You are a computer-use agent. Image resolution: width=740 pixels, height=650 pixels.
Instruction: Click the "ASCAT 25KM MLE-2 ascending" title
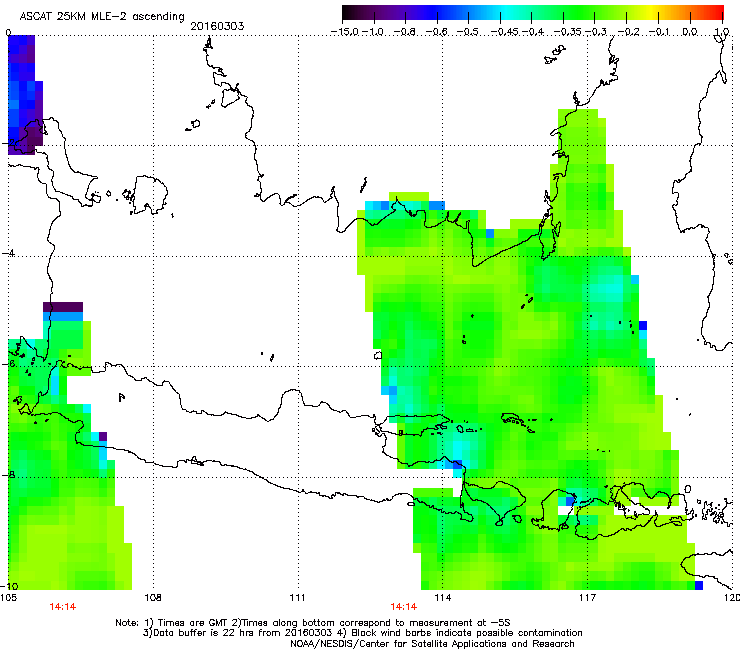[x=102, y=16]
